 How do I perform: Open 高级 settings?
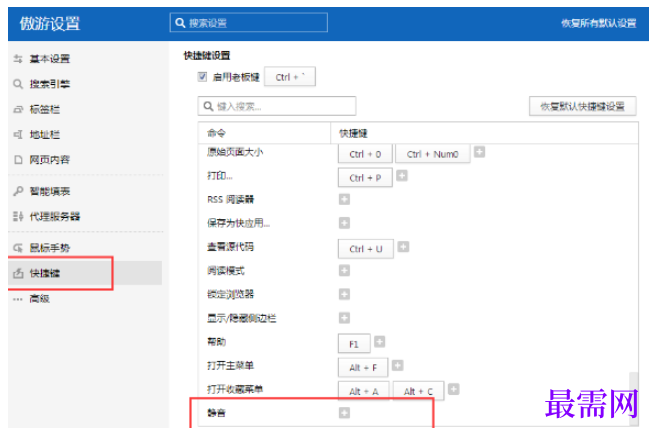coord(39,299)
